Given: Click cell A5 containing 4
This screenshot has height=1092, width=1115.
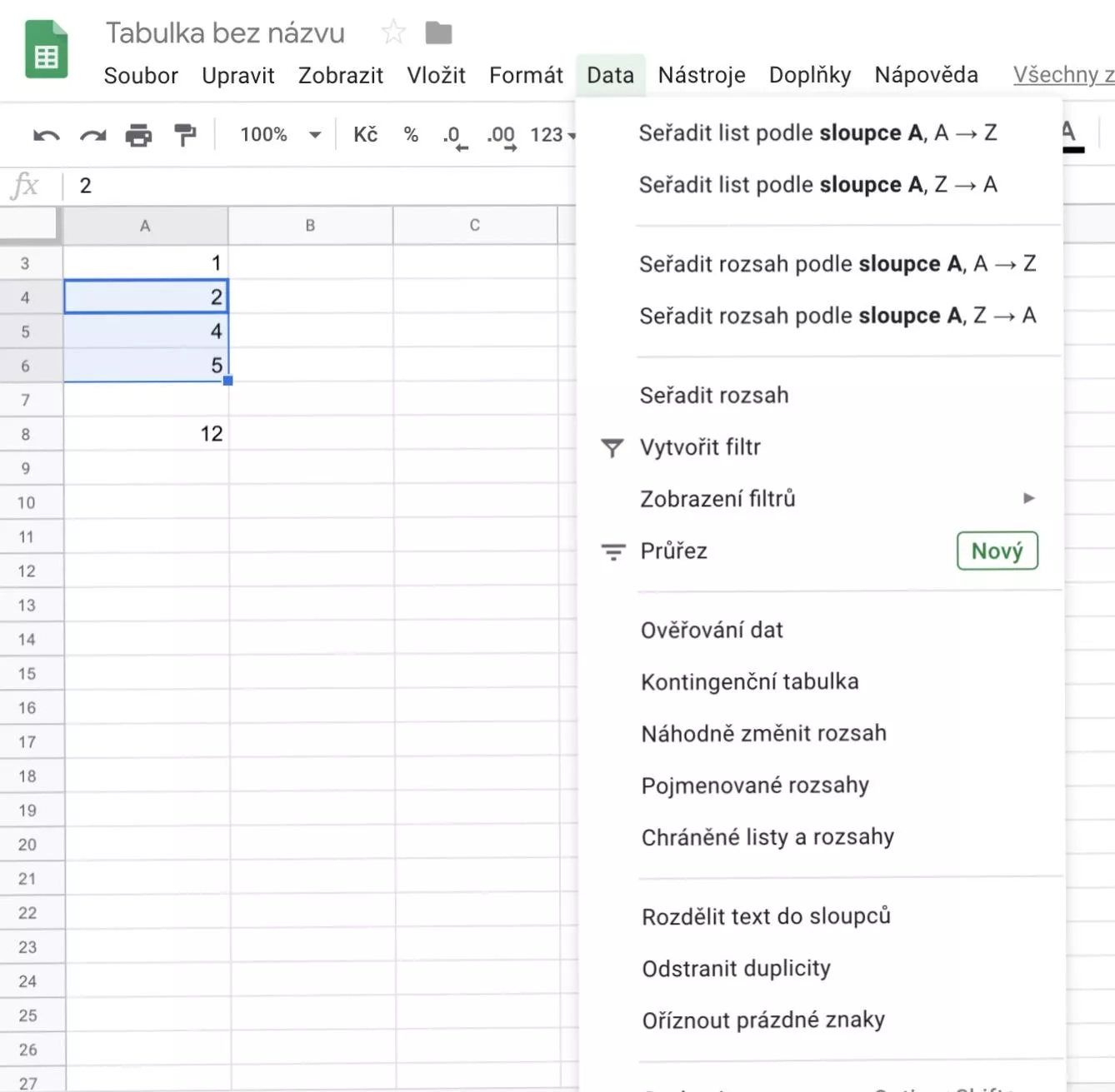Looking at the screenshot, I should 146,332.
